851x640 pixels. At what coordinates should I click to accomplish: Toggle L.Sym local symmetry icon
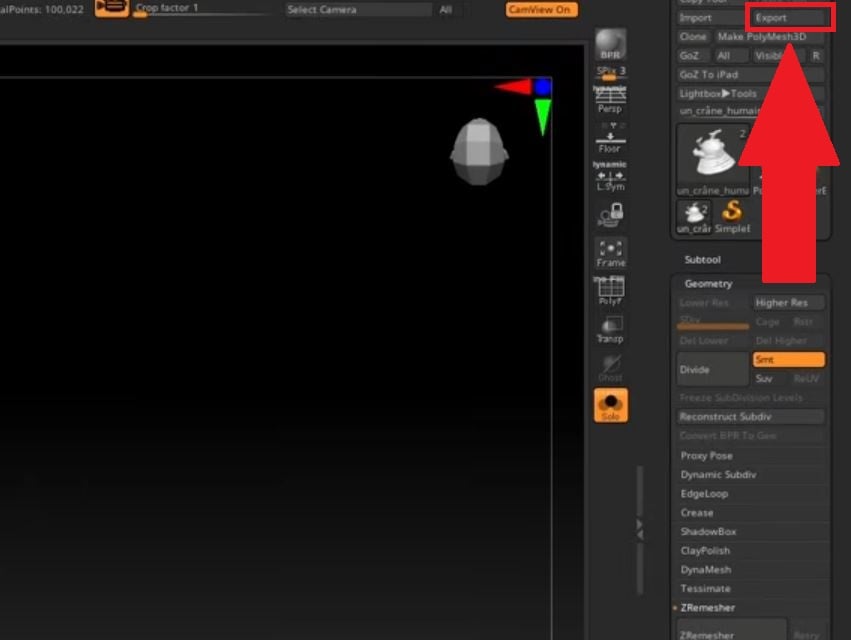[611, 176]
